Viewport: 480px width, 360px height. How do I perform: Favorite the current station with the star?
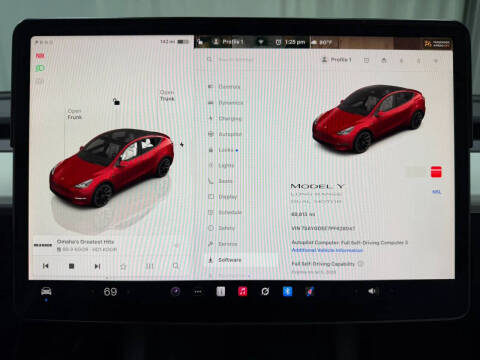pos(123,266)
